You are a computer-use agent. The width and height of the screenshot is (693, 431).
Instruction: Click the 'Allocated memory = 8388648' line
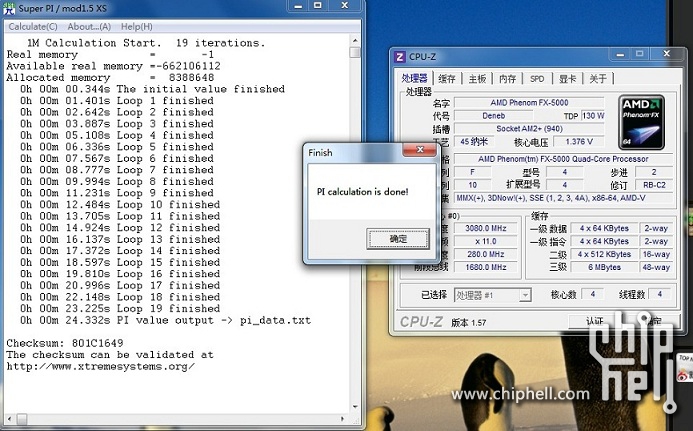[x=110, y=77]
